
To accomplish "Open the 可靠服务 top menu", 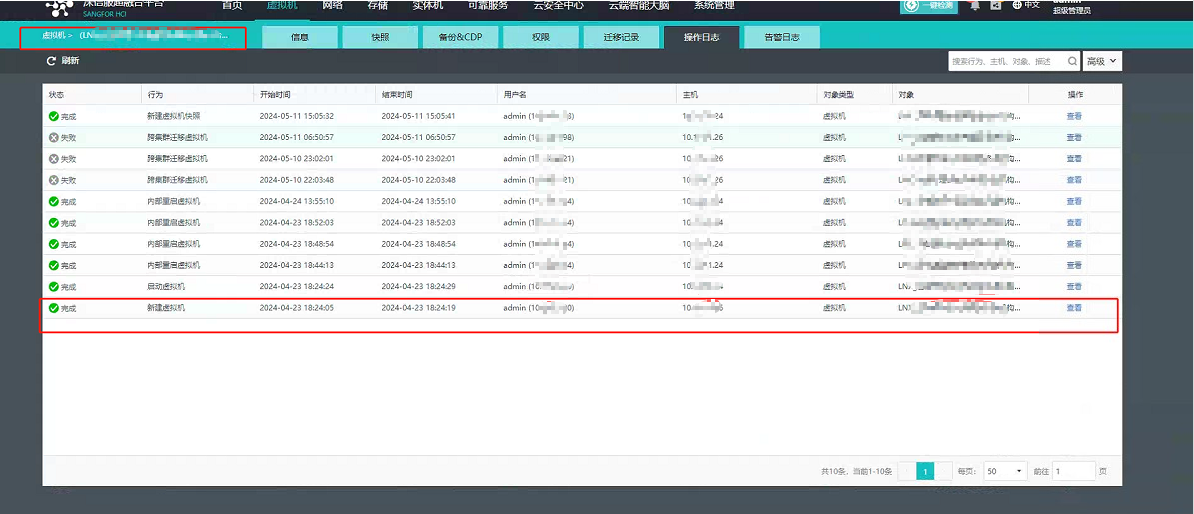I will tap(487, 5).
